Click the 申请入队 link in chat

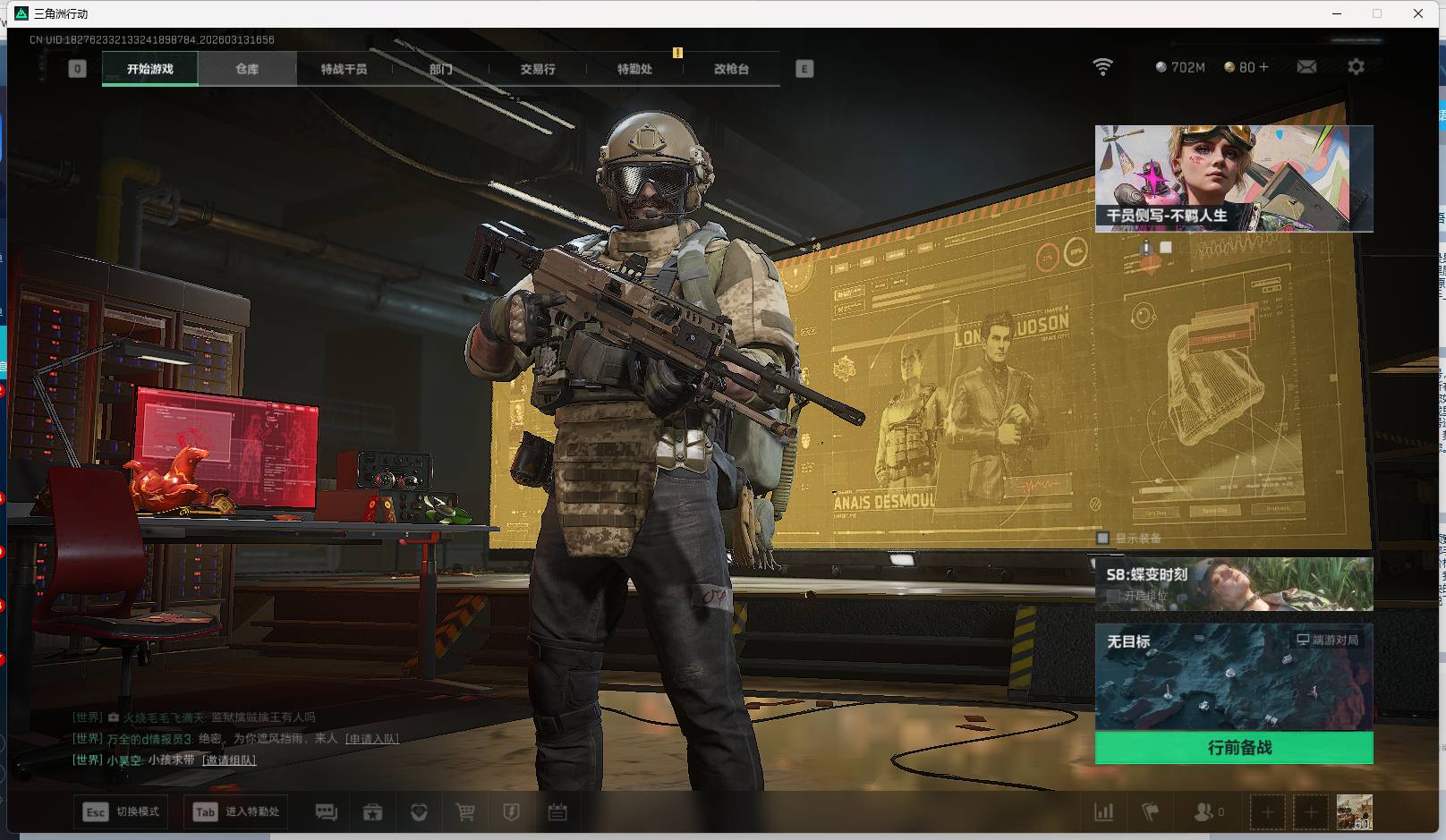tap(372, 739)
